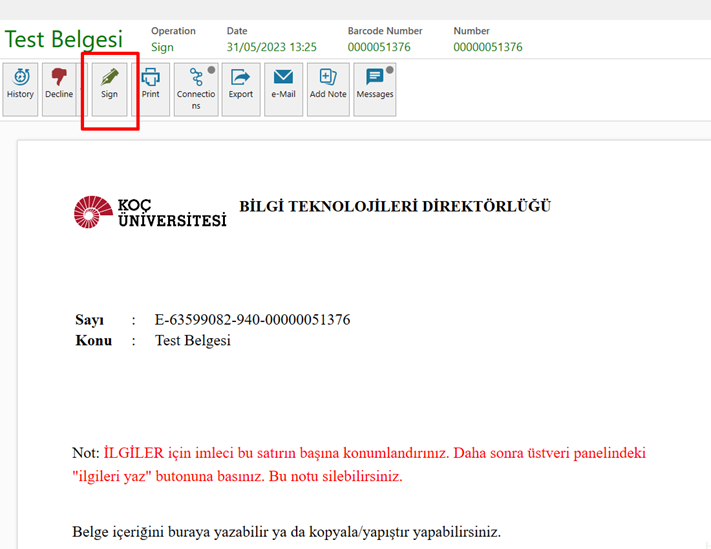Open the Connections panel

(x=196, y=89)
